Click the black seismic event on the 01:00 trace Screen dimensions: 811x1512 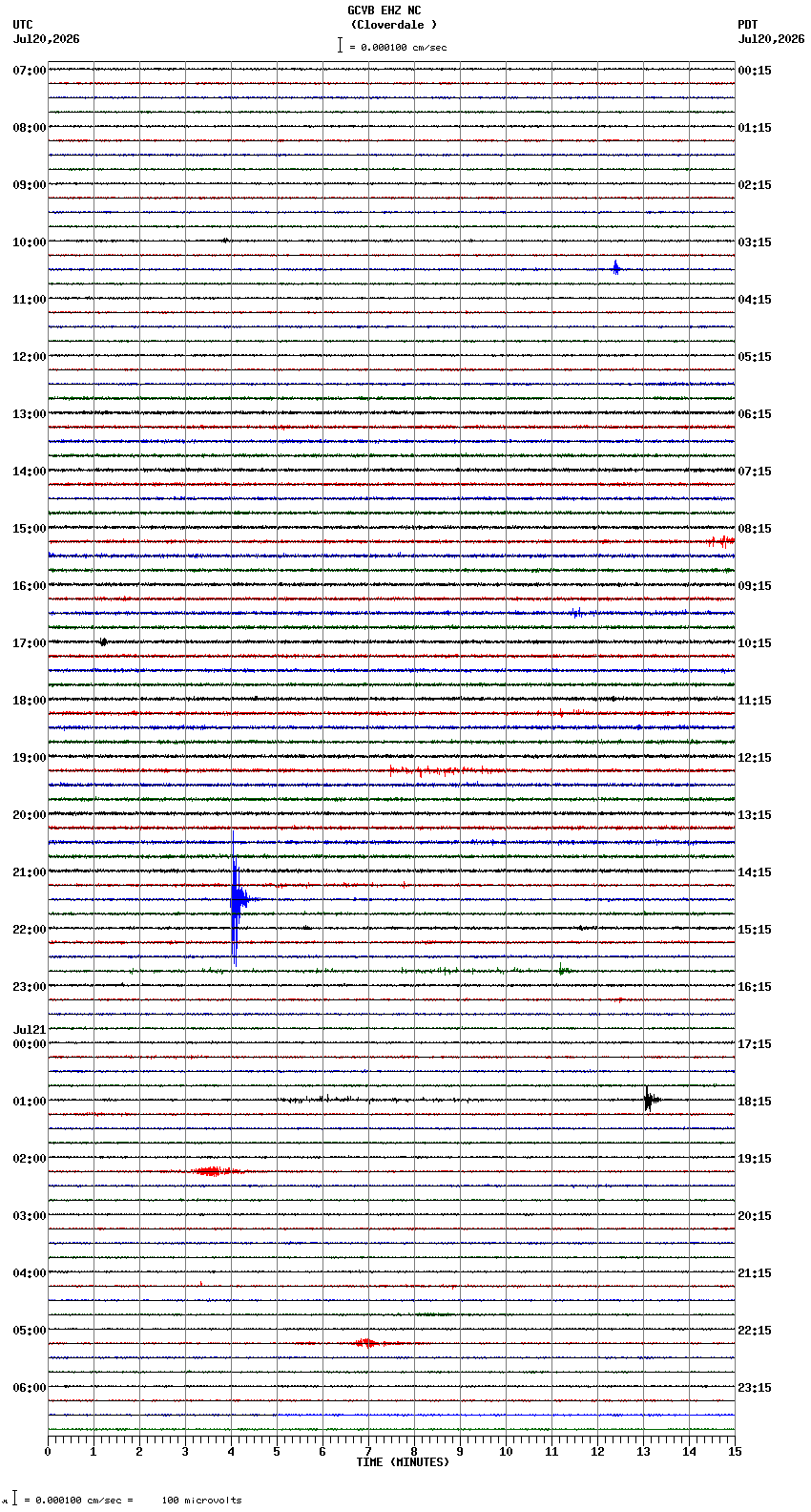coord(650,1100)
